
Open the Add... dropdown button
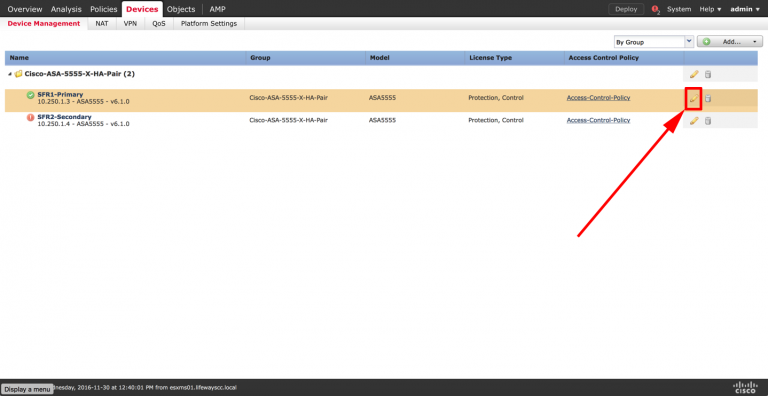[730, 42]
